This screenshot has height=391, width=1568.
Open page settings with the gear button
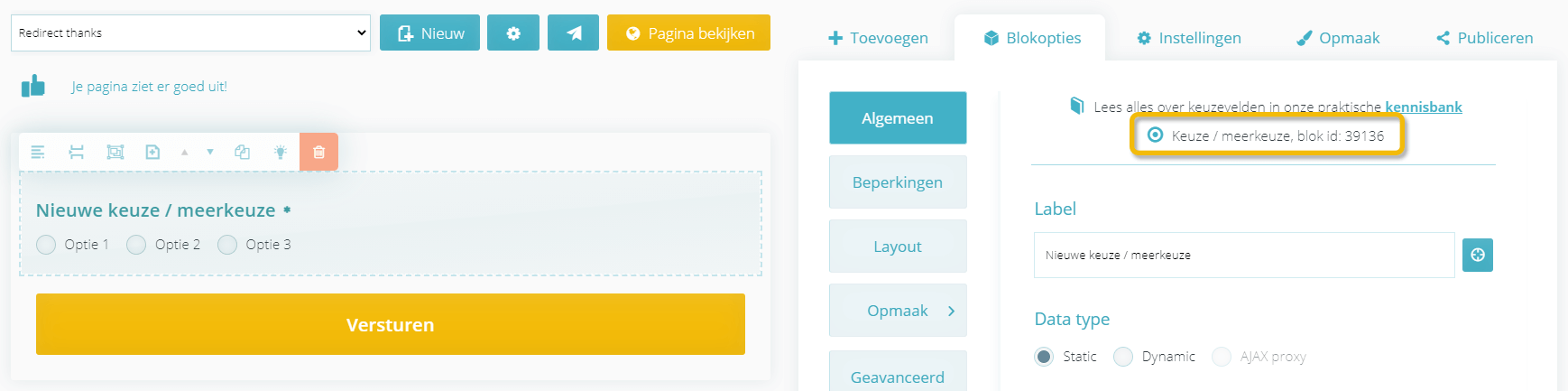pos(513,33)
